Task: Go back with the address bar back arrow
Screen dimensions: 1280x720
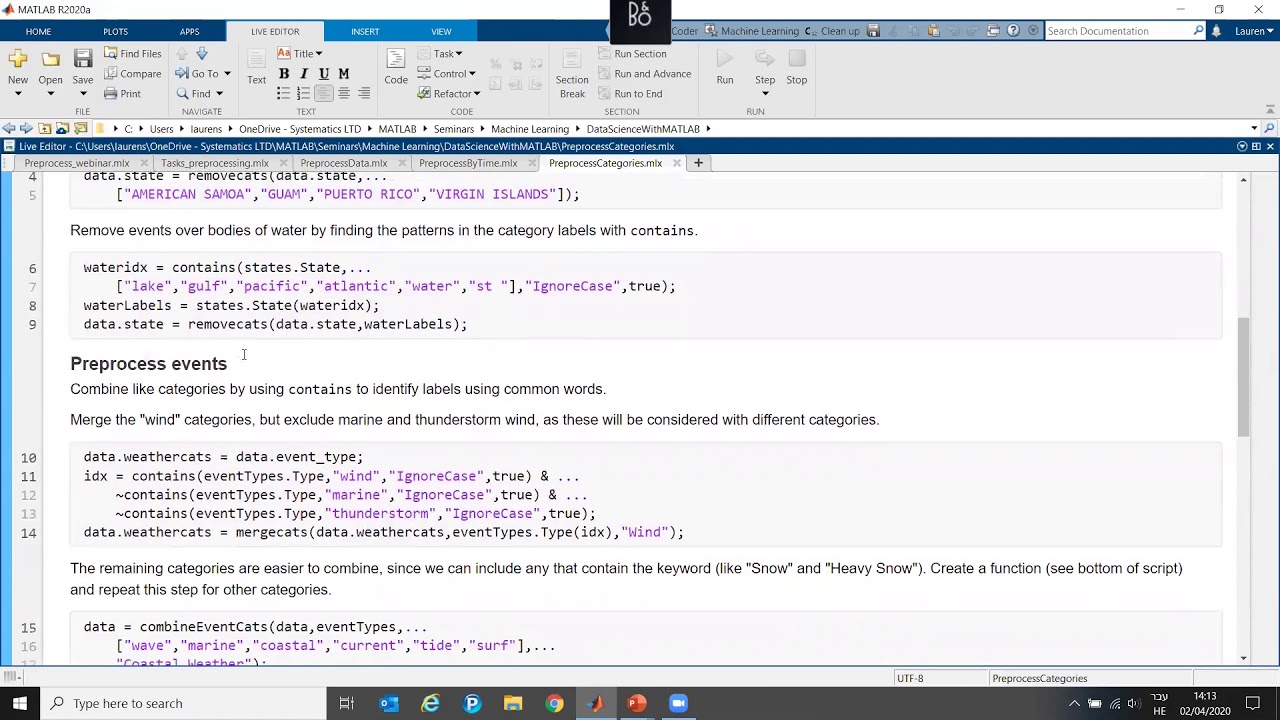Action: tap(9, 129)
